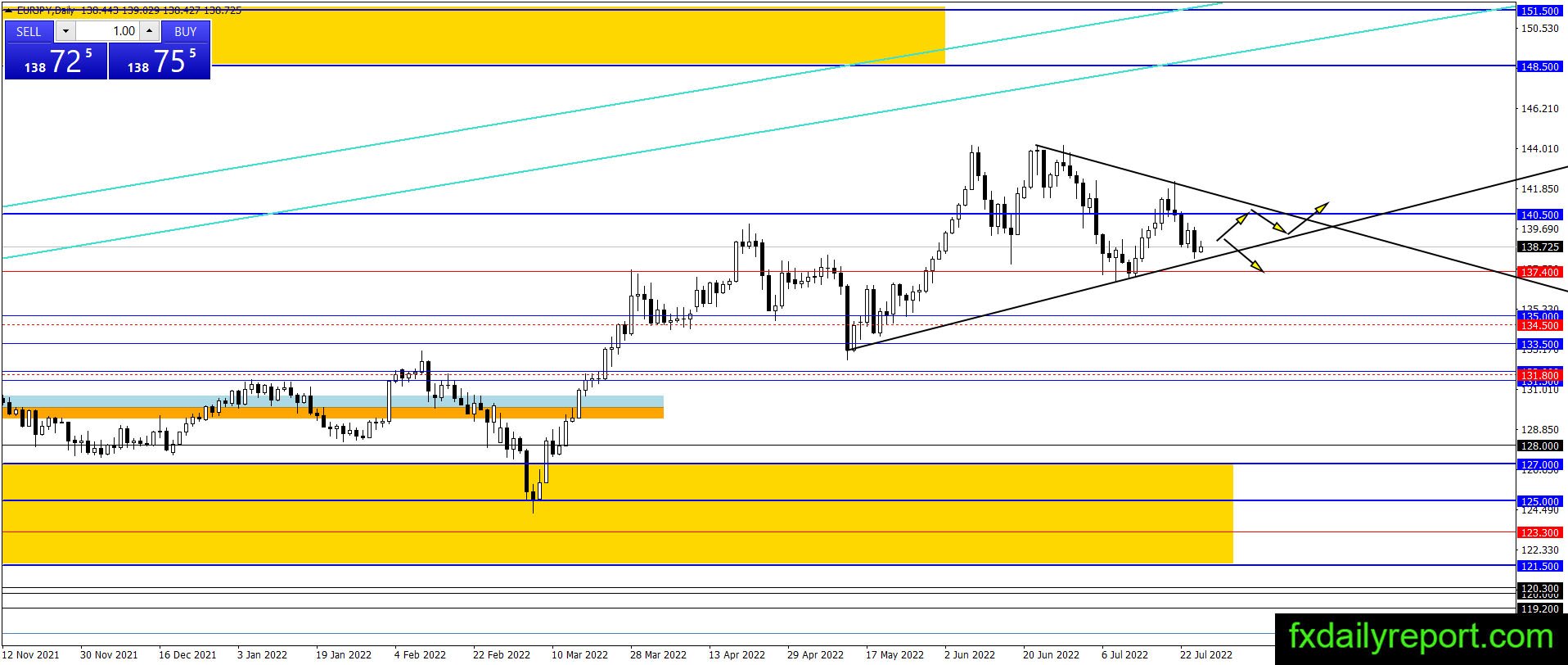This screenshot has height=665, width=1568.
Task: Select the 1.00 lot volume field
Action: 108,31
